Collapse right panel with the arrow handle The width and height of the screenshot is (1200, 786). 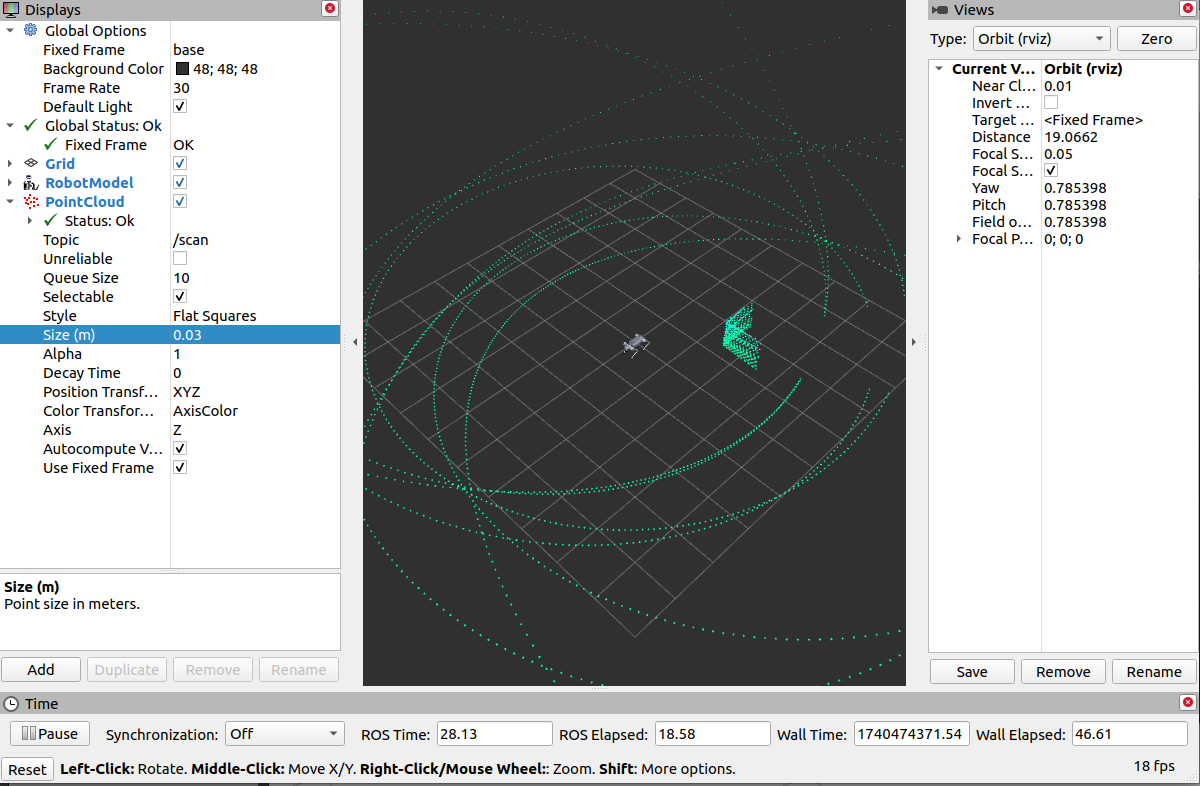(915, 342)
